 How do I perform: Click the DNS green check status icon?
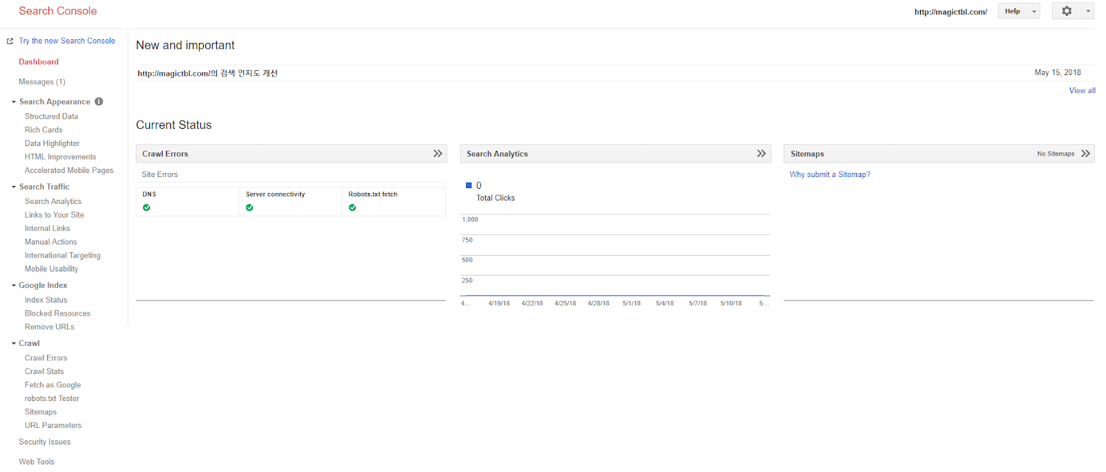pyautogui.click(x=147, y=207)
